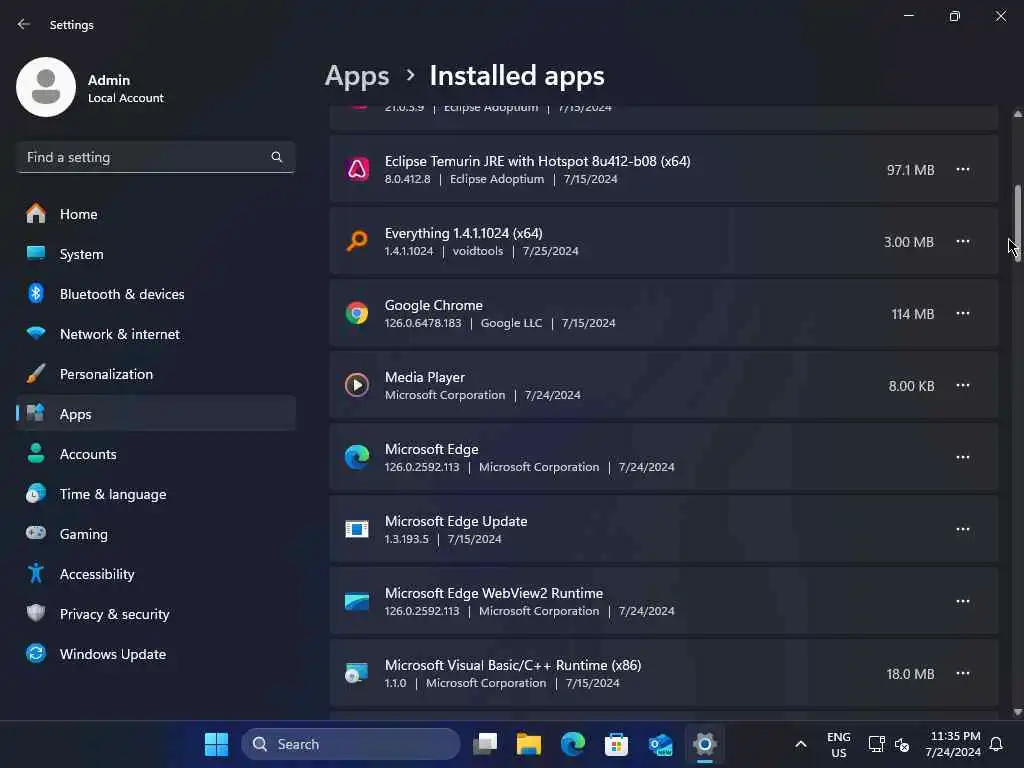
Task: Click the installed apps list scrollbar thumb
Action: pos(1017,222)
